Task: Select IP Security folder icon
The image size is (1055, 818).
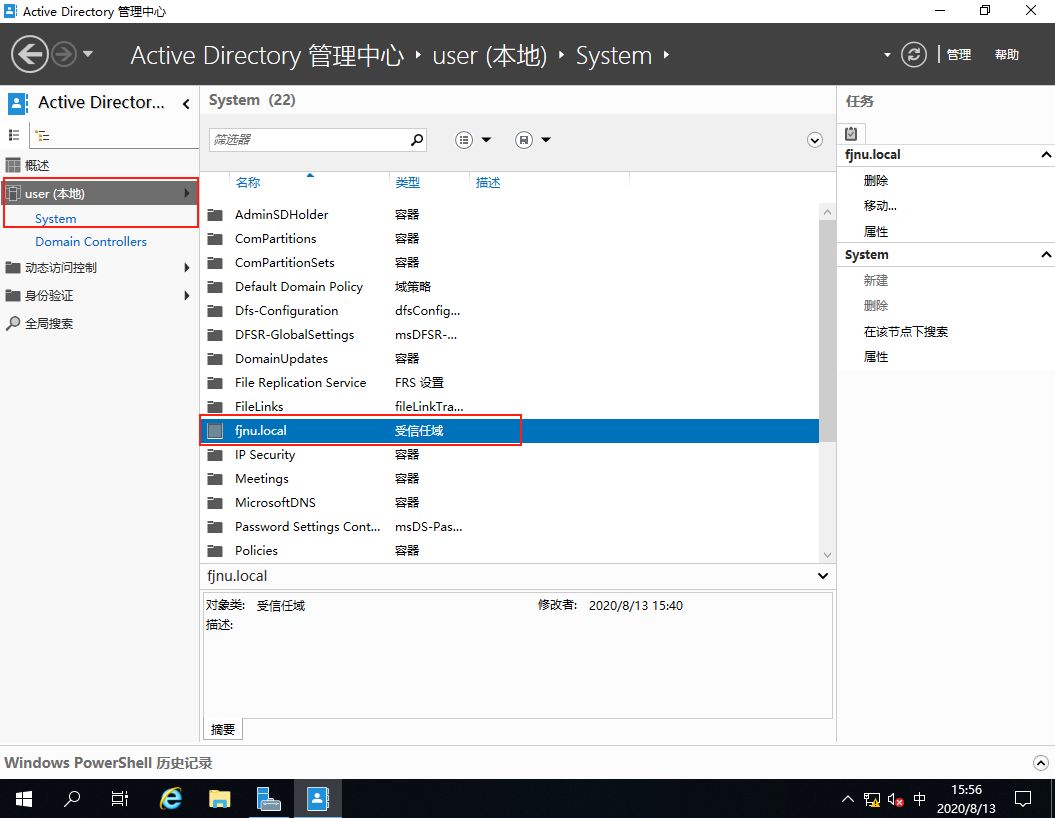Action: pos(215,455)
